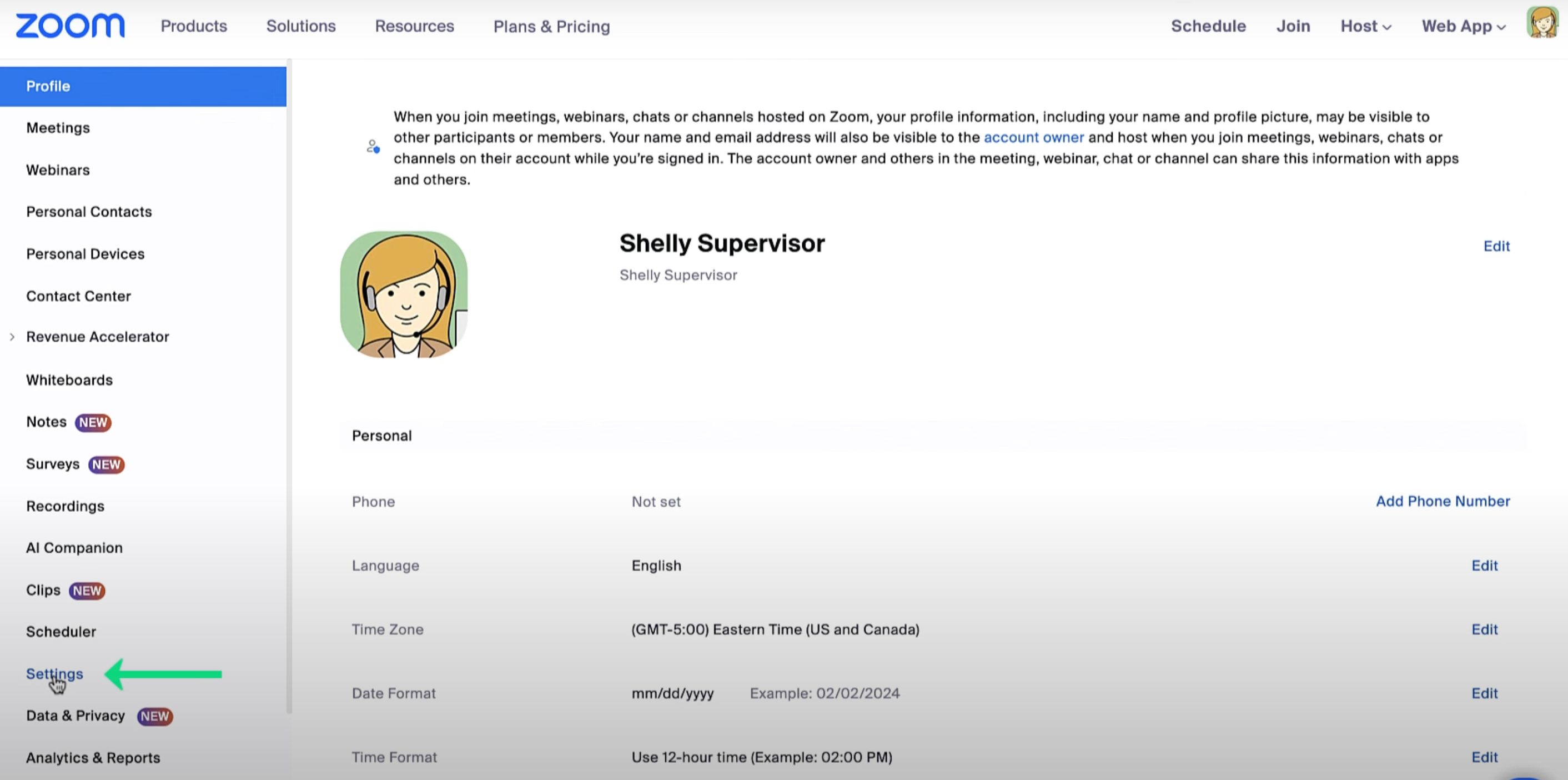Viewport: 1568px width, 780px height.
Task: Click the 'Not set' phone value
Action: [x=656, y=502]
